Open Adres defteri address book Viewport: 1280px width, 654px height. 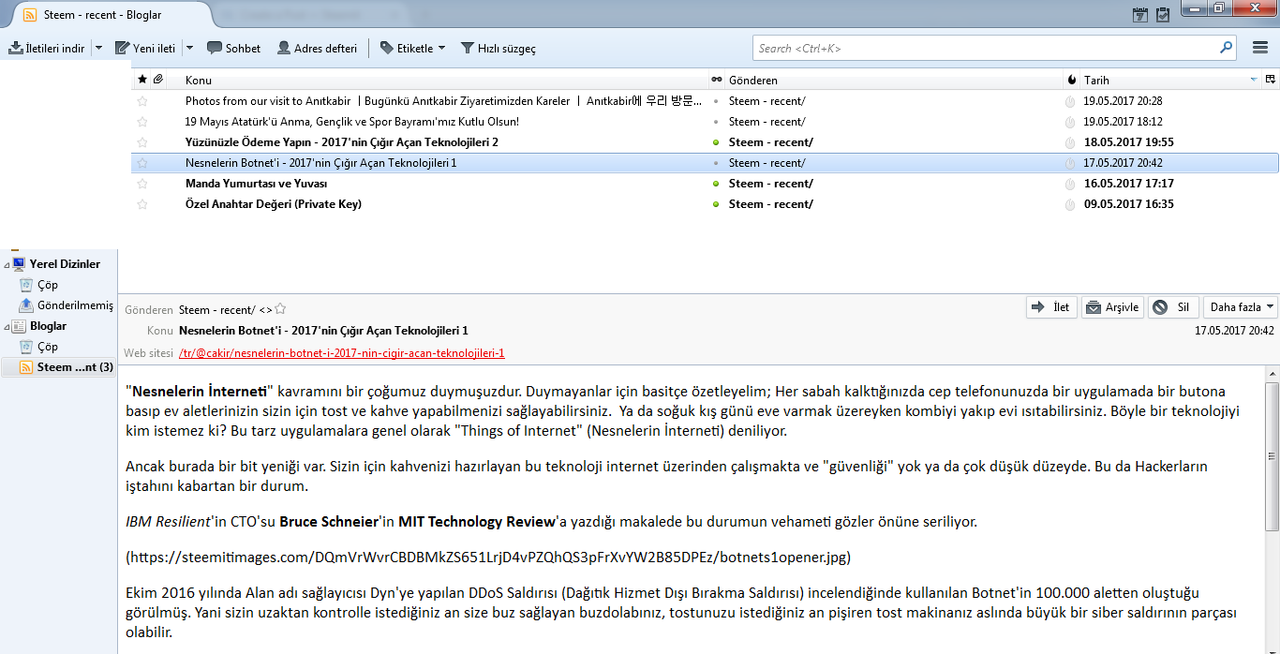pyautogui.click(x=317, y=48)
